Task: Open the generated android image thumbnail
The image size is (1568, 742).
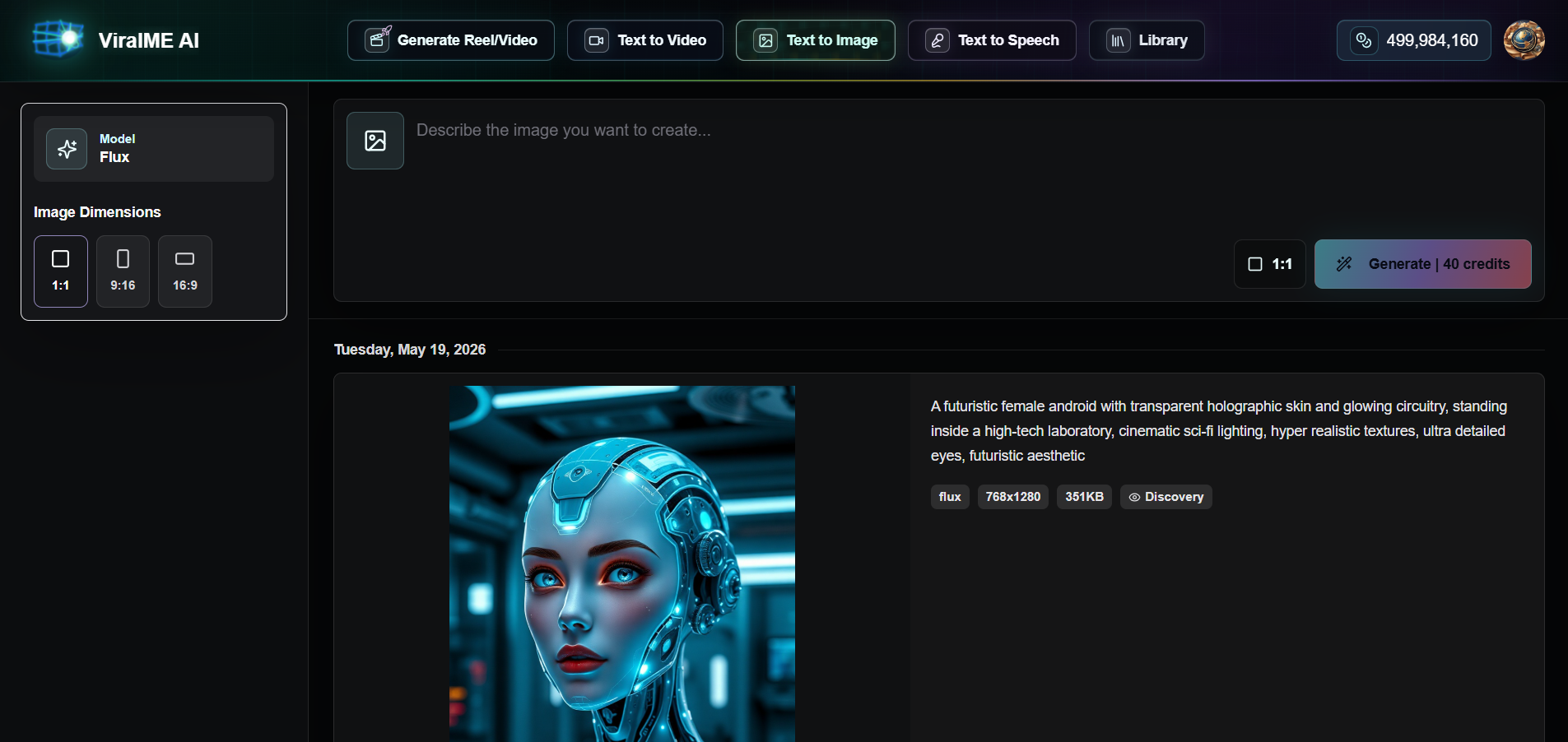Action: coord(622,563)
